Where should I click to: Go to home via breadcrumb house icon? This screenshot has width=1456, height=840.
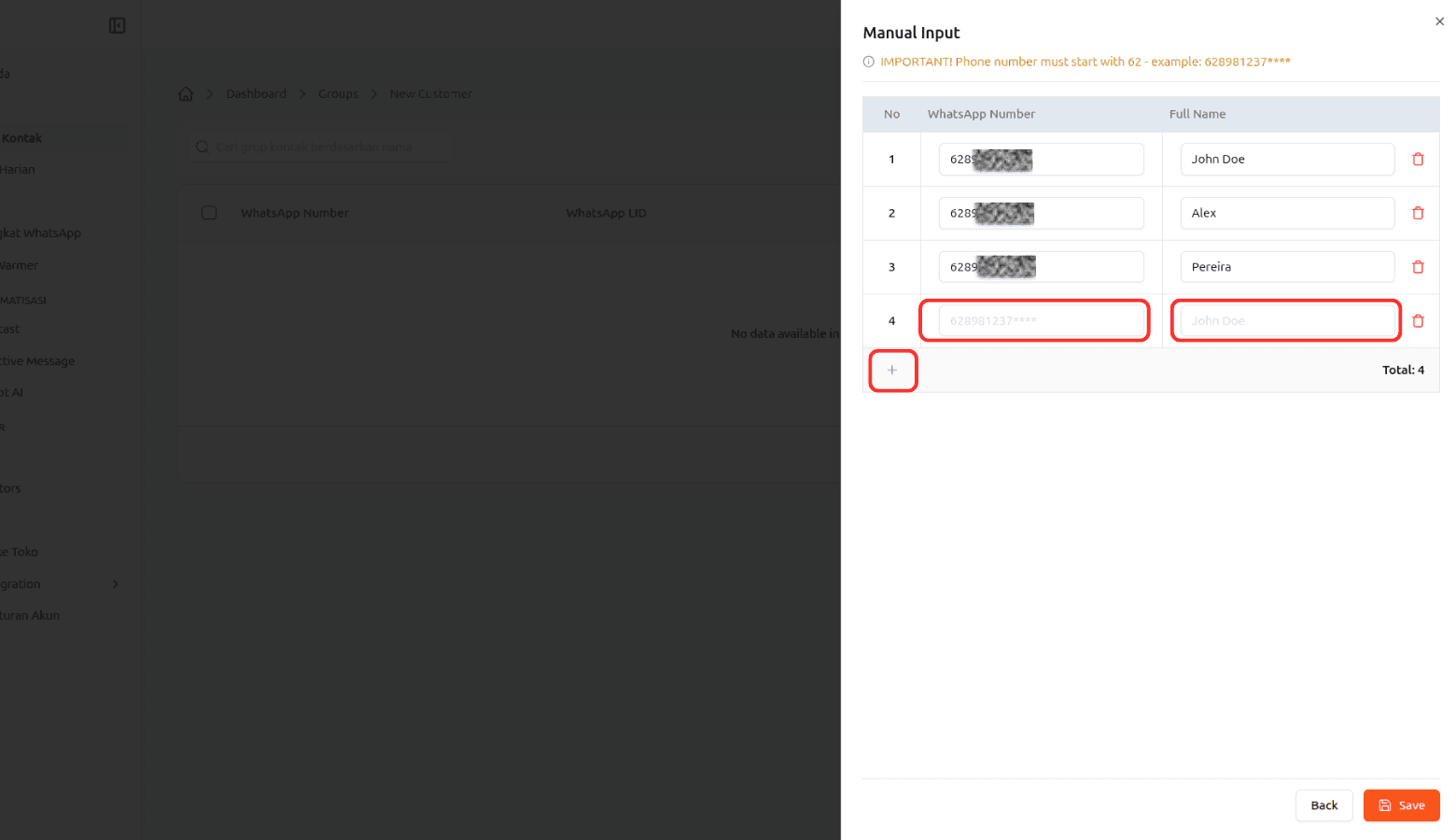click(186, 94)
